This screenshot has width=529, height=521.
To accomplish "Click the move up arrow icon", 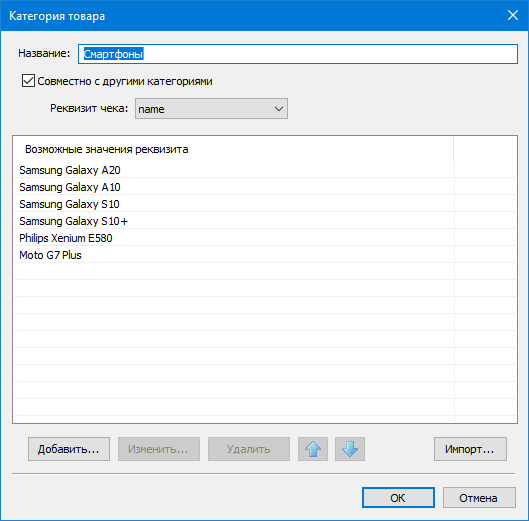I will click(x=313, y=449).
